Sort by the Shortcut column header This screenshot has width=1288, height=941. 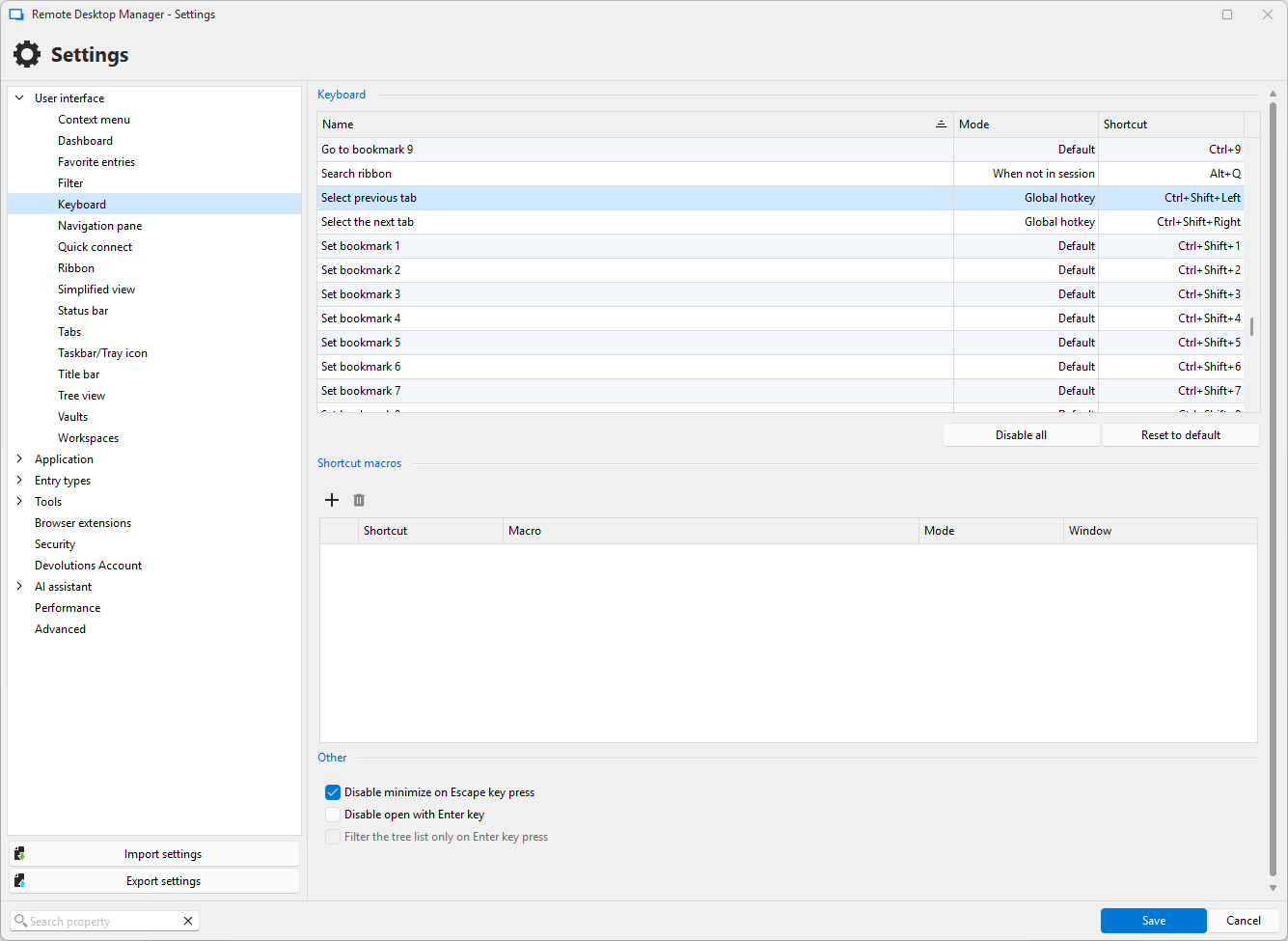(1171, 125)
